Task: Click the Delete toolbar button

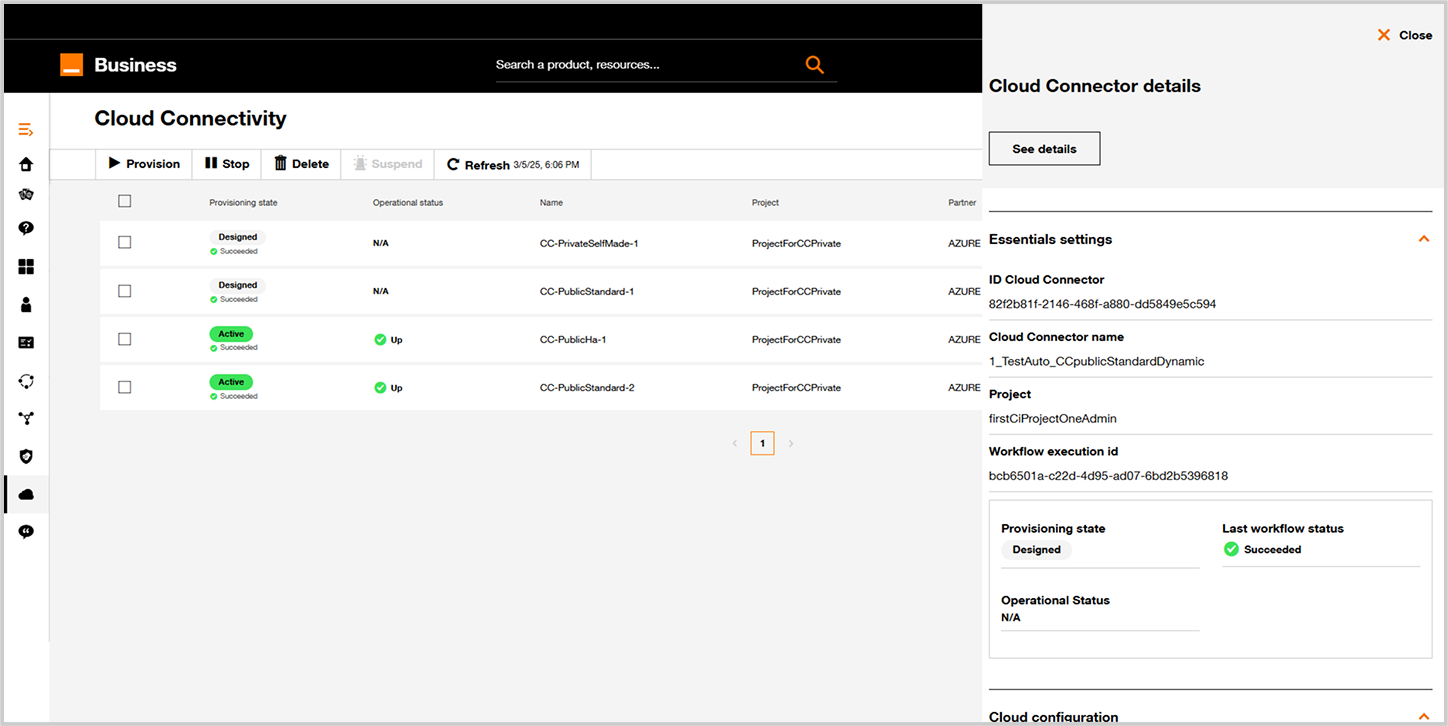Action: pos(301,164)
